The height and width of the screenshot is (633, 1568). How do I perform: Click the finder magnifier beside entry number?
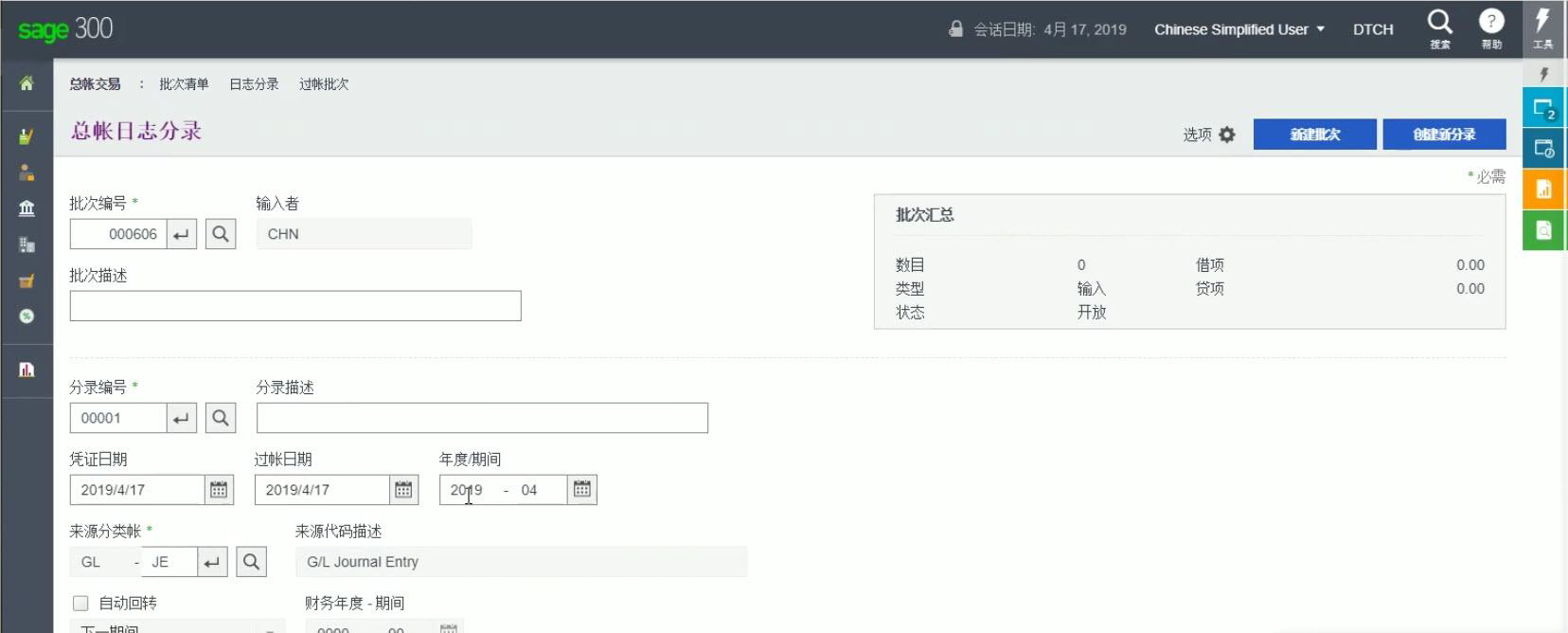click(x=221, y=418)
